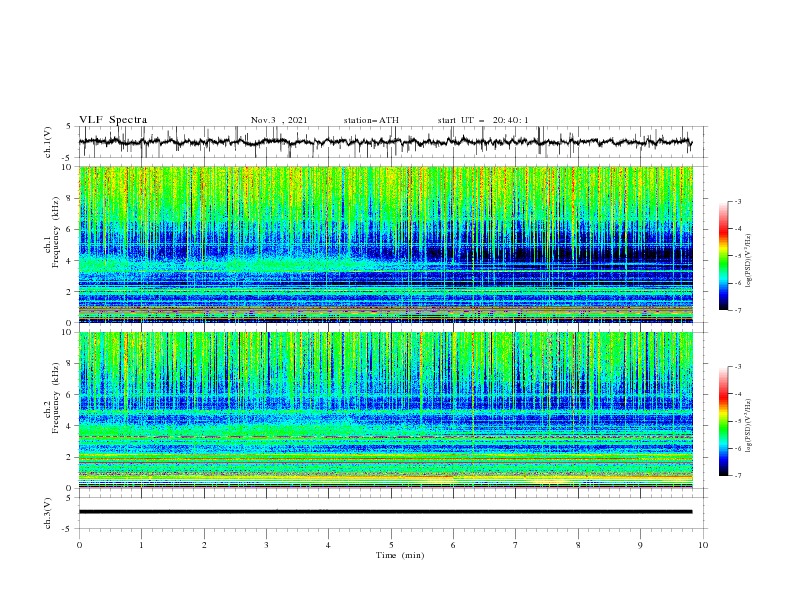This screenshot has height=612, width=792.
Task: Click the "-3" tick of the ch.1 colorbar
Action: coord(737,201)
